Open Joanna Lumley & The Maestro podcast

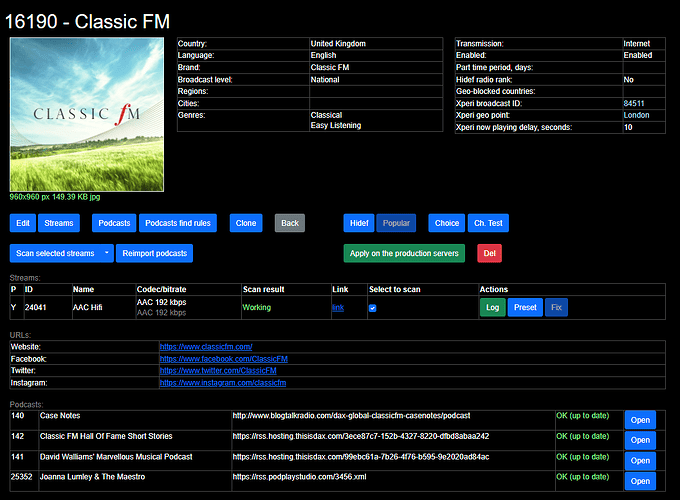tap(640, 481)
